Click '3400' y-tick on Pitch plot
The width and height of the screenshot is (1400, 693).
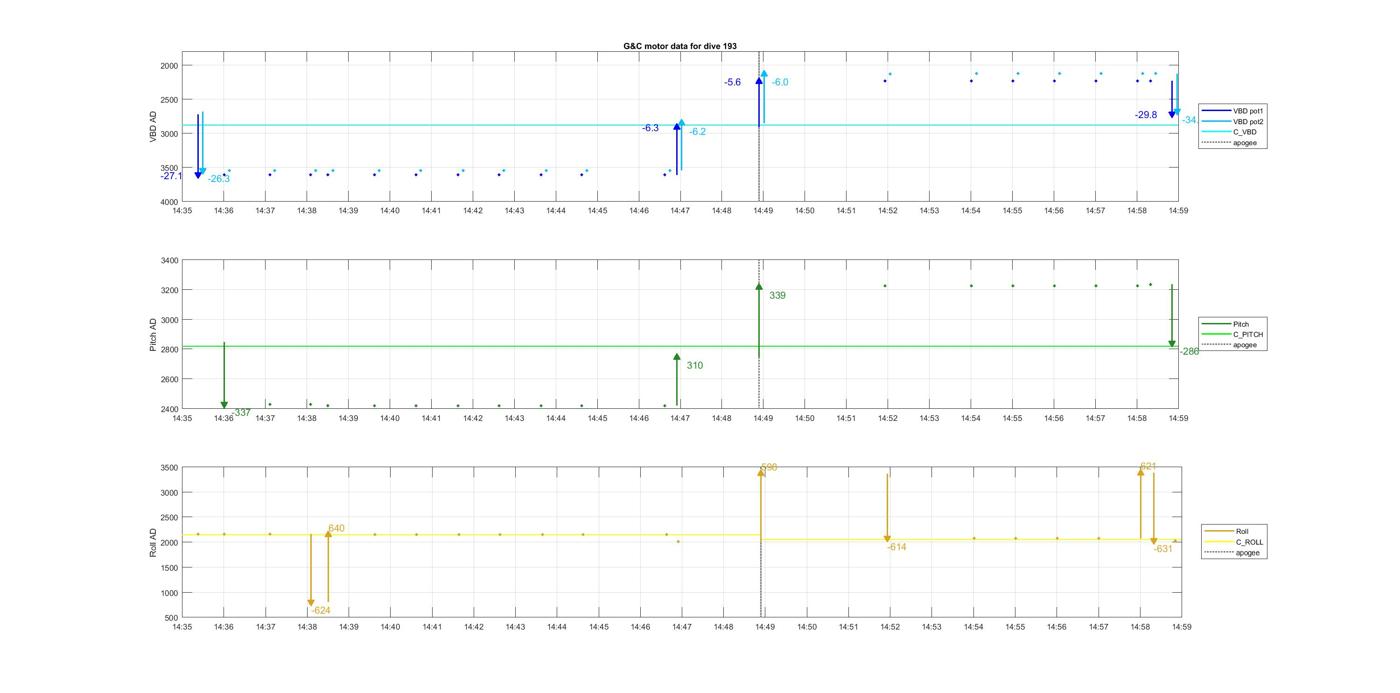click(169, 261)
